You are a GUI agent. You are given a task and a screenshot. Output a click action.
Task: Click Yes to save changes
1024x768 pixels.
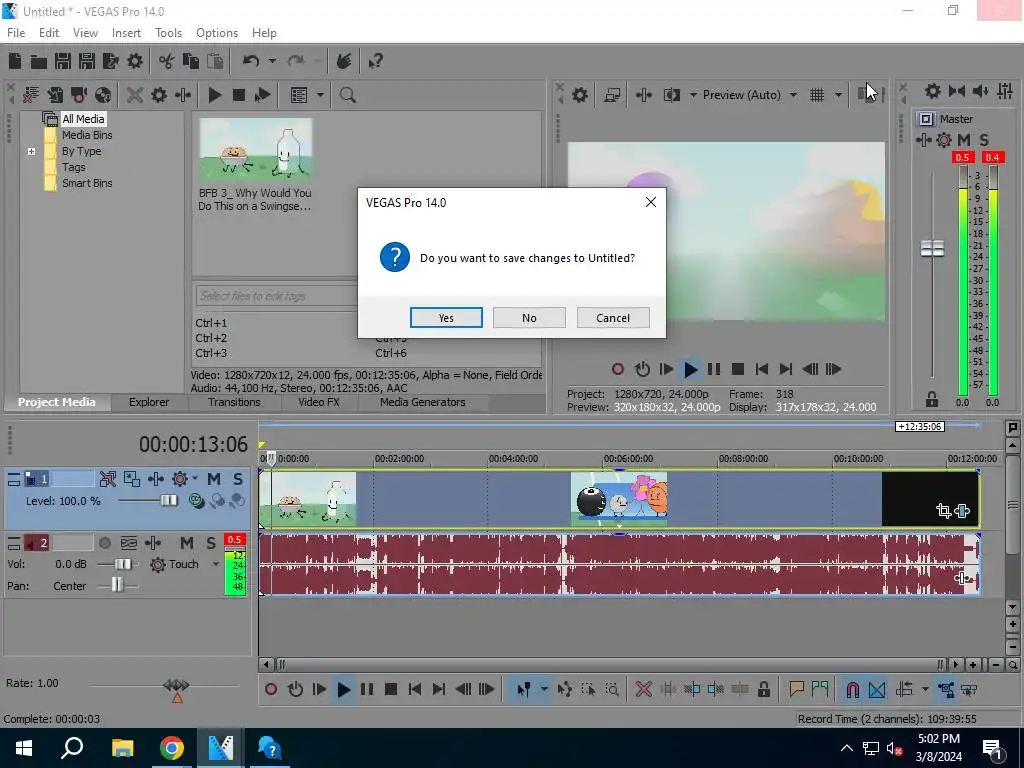coord(446,318)
